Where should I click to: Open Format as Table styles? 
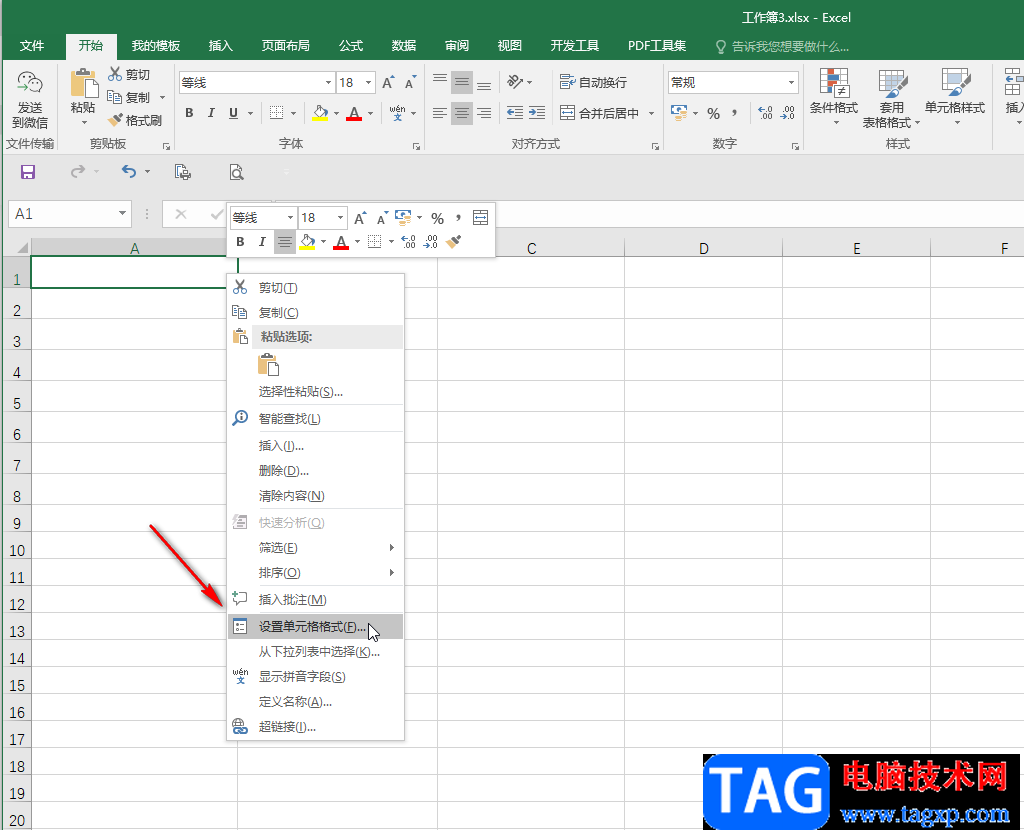point(891,98)
